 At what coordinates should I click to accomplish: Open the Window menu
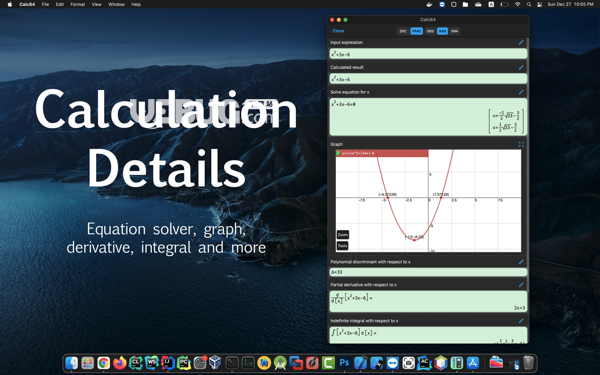(116, 4)
